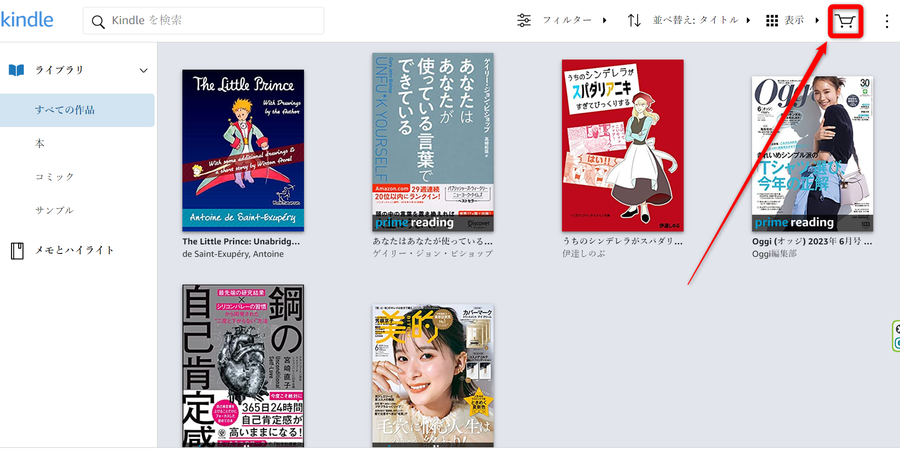Open the 並べ替え: タイトル sort dropdown
Image resolution: width=900 pixels, height=449 pixels.
coord(701,21)
